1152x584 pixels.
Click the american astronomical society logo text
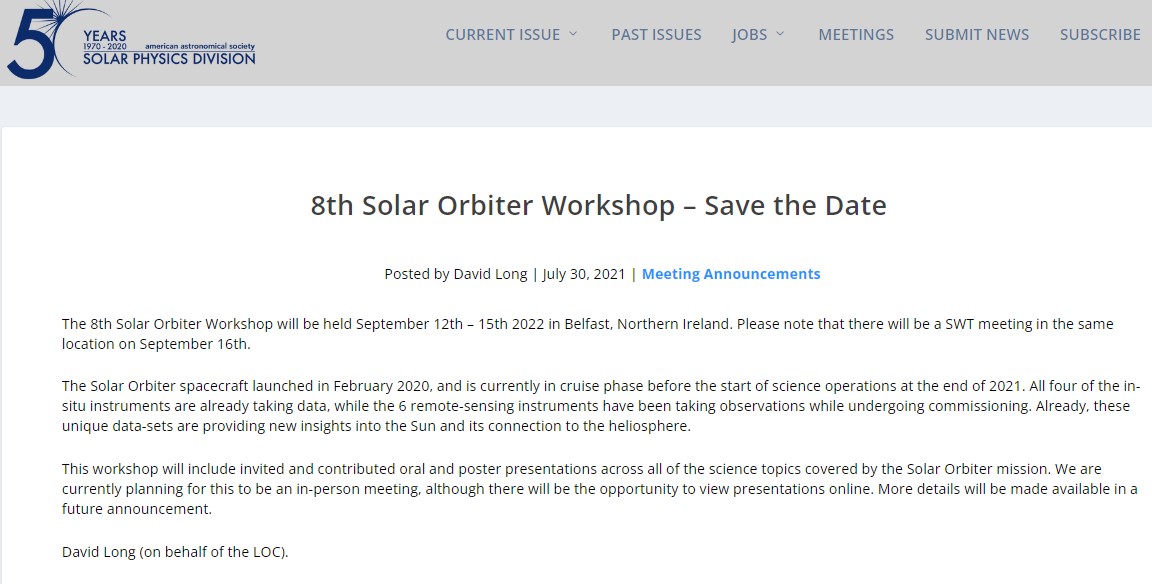point(200,47)
